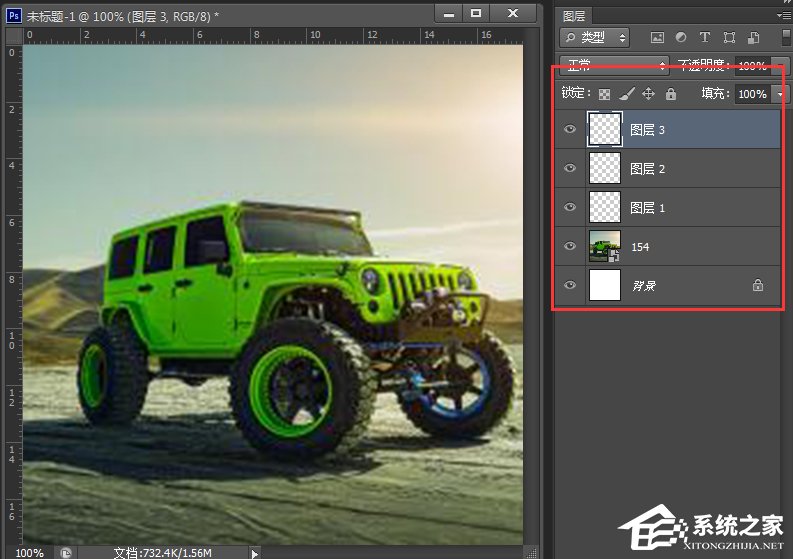Close the 未标题-1 document window
793x559 pixels.
coord(513,14)
